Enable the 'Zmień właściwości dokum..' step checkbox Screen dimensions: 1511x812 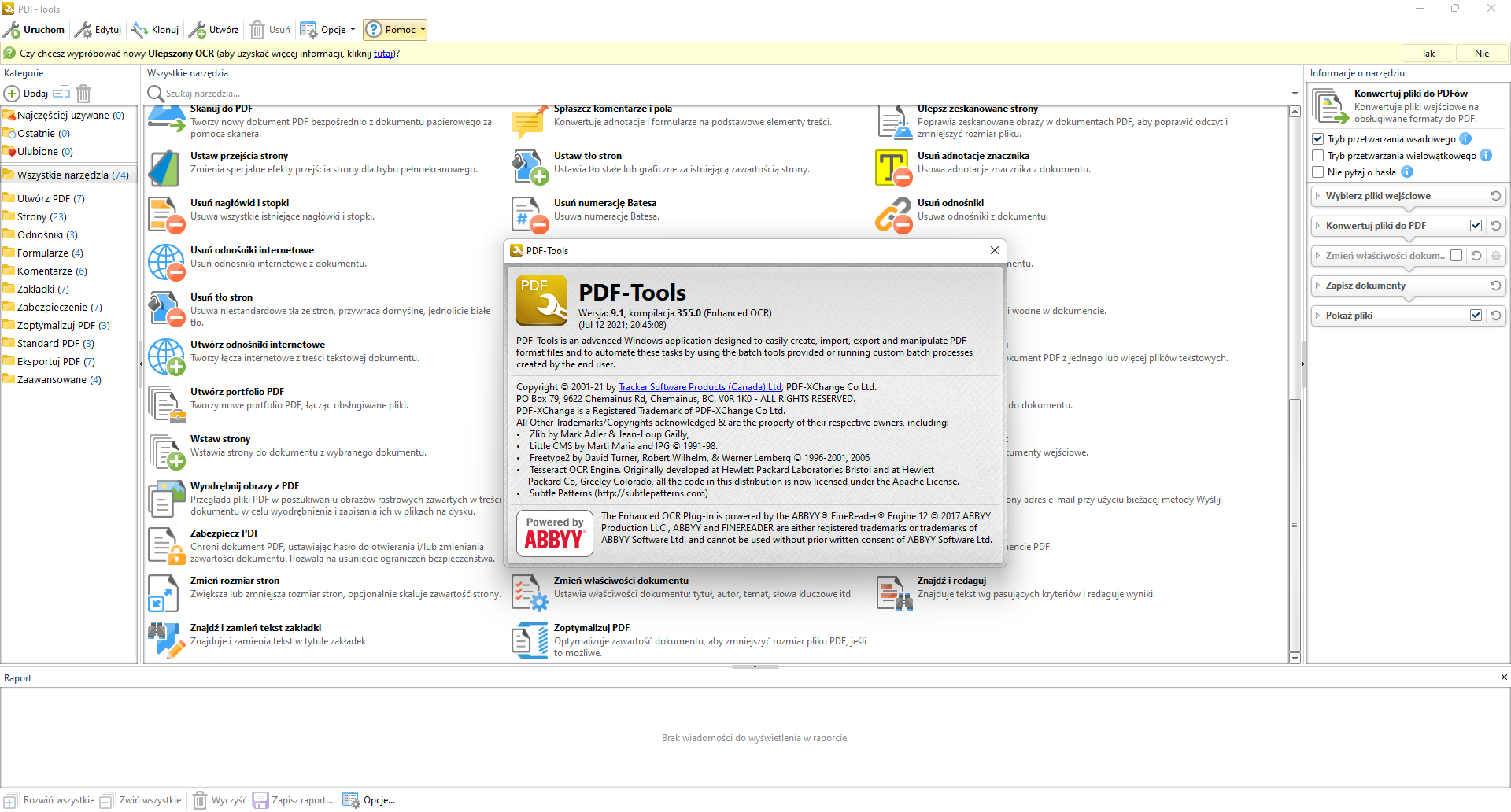[x=1457, y=256]
